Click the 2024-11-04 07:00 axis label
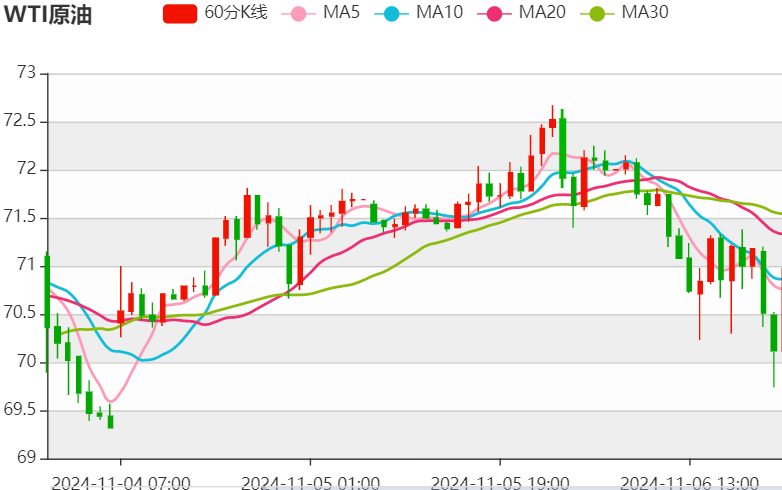 pyautogui.click(x=121, y=483)
